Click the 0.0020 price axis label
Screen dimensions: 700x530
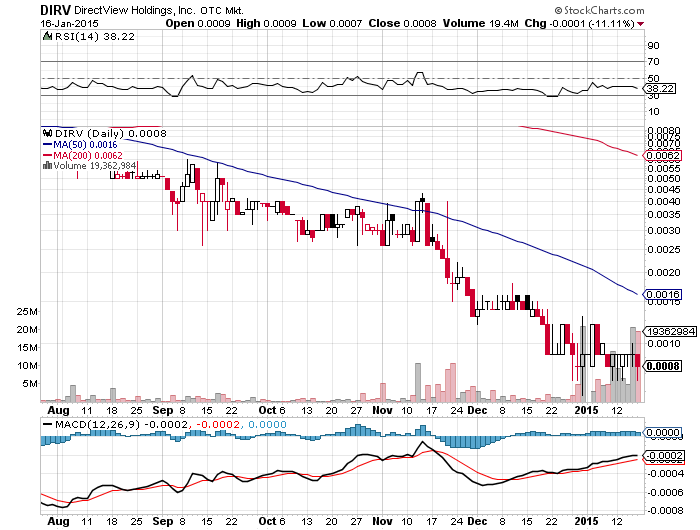pos(663,272)
